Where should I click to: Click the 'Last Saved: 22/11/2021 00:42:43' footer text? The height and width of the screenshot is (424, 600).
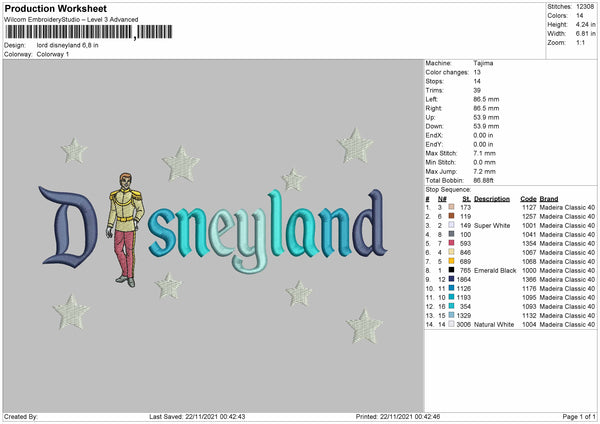click(x=197, y=417)
